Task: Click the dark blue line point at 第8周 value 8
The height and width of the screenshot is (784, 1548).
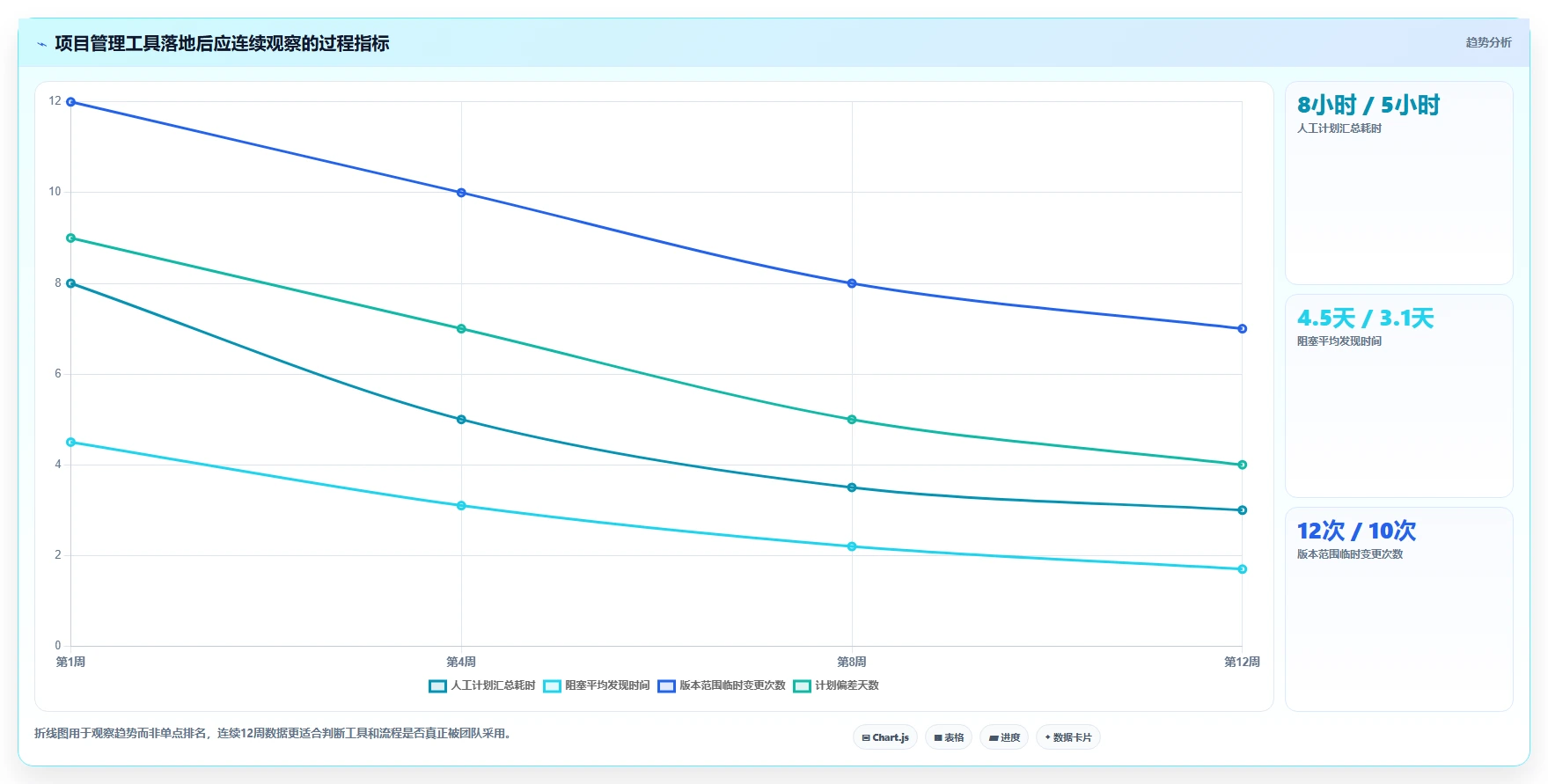Action: 852,283
